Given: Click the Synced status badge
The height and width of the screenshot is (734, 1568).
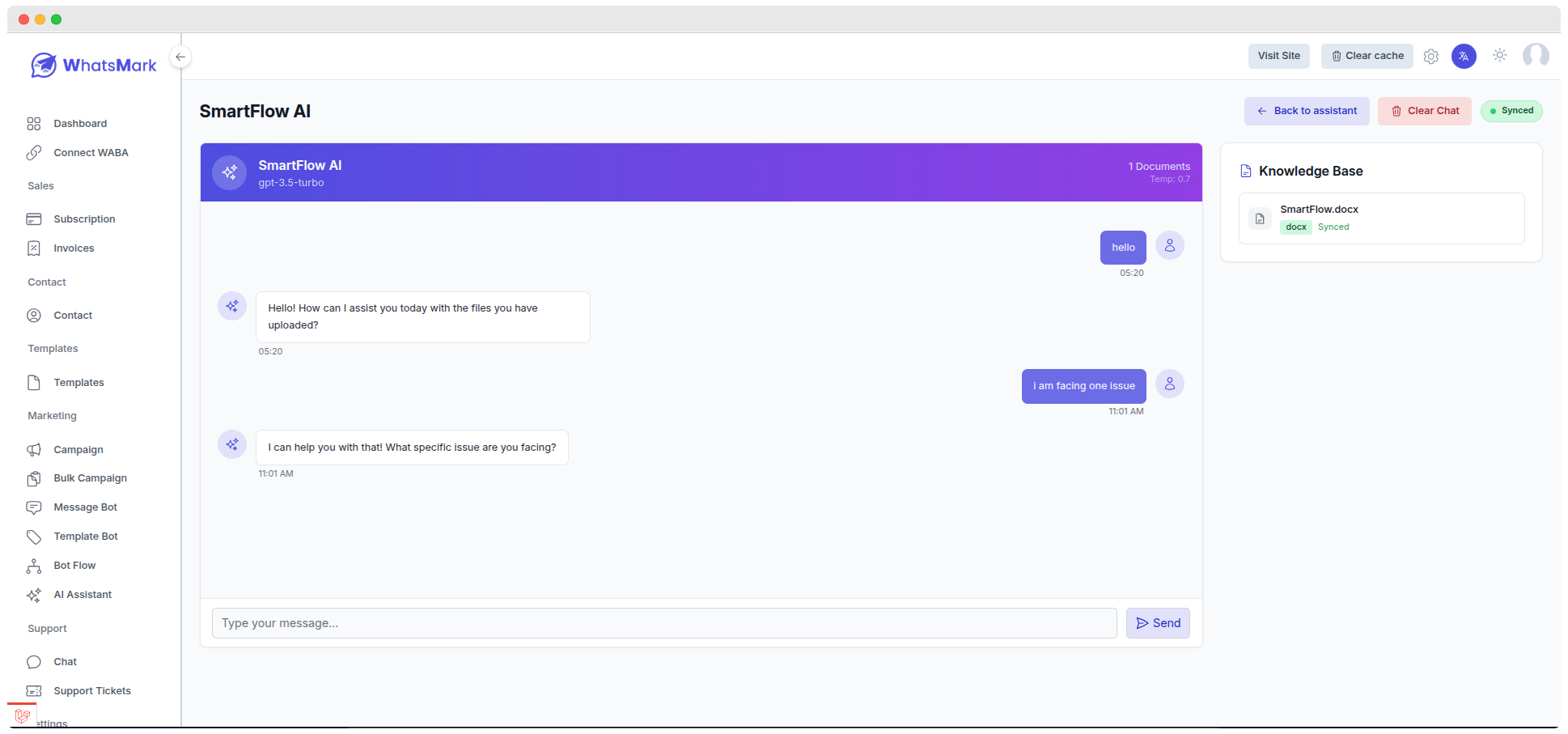Looking at the screenshot, I should click(x=1511, y=111).
